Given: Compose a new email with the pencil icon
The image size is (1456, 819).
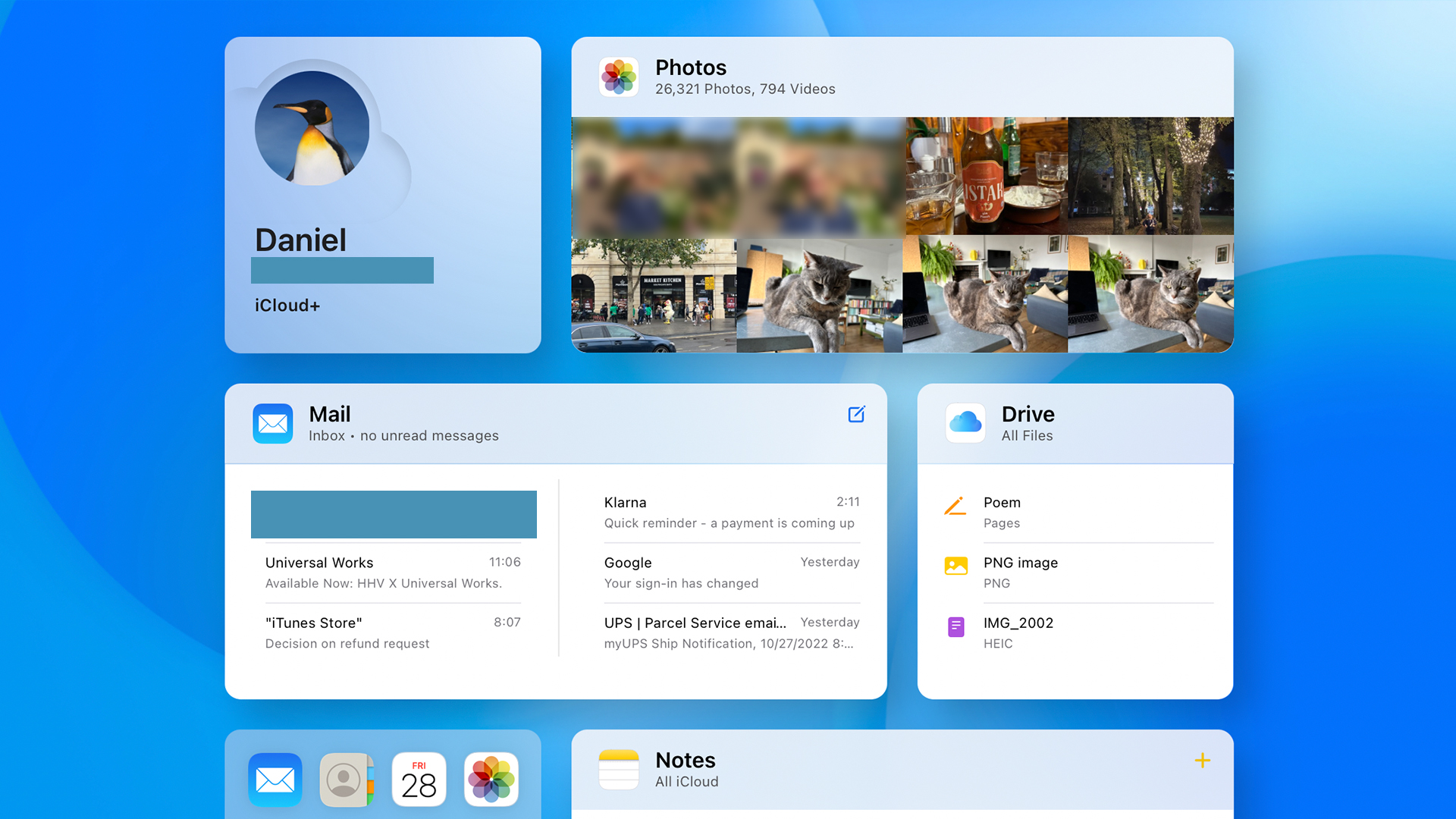Looking at the screenshot, I should tap(856, 415).
